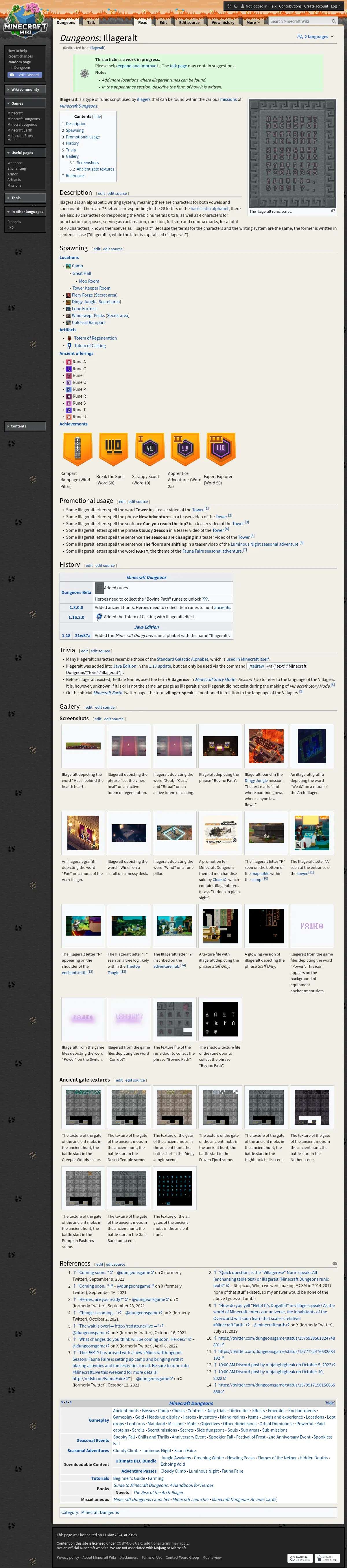
Task: Click the Totem of Casting artifact icon
Action: (x=69, y=346)
